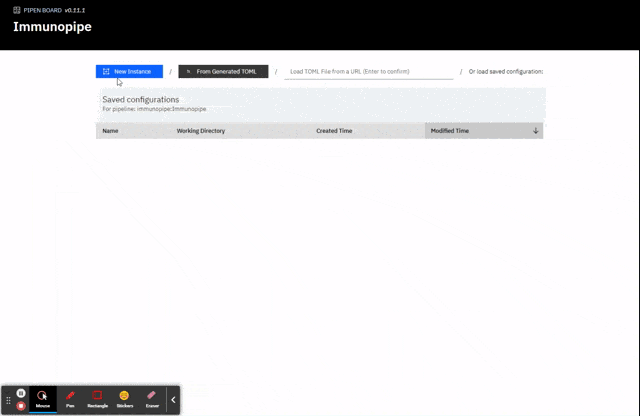Screen dimensions: 640x416
Task: Focus the Load TOML File URL field
Action: pos(369,72)
